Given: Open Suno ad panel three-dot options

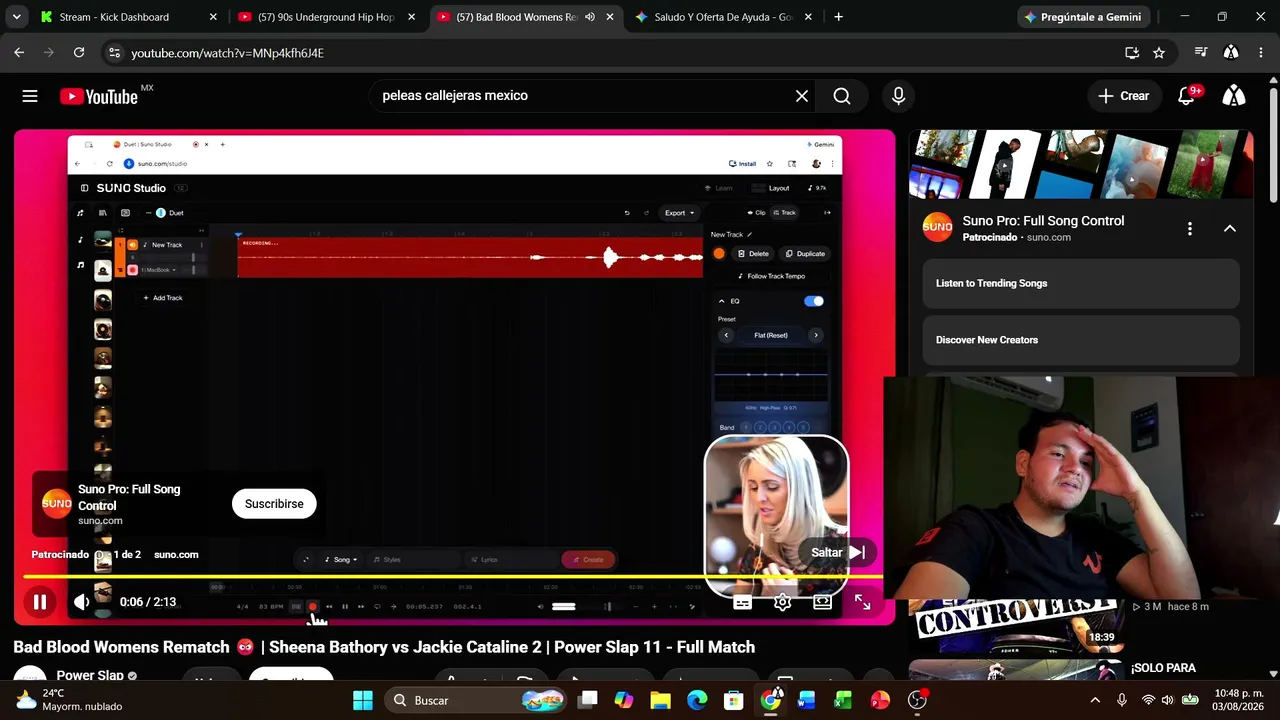Looking at the screenshot, I should [x=1189, y=229].
